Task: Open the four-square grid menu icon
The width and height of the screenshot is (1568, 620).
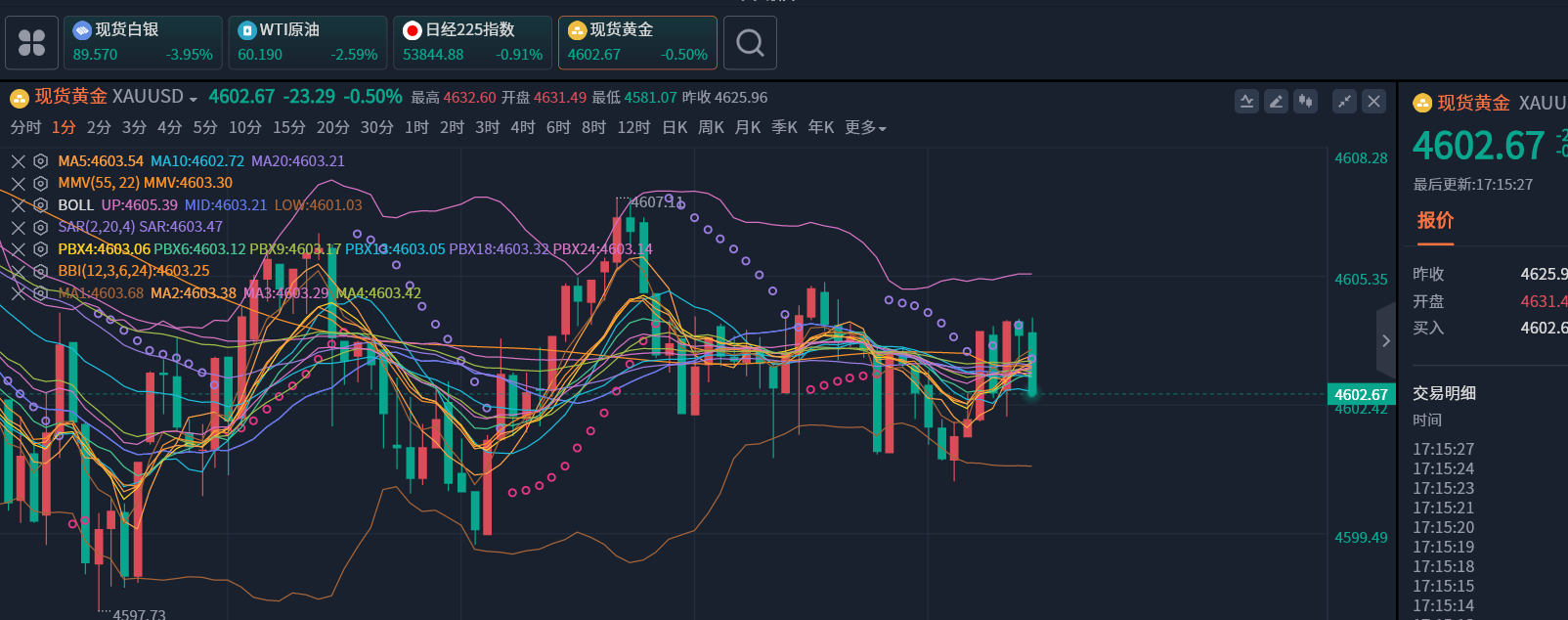Action: [x=31, y=43]
